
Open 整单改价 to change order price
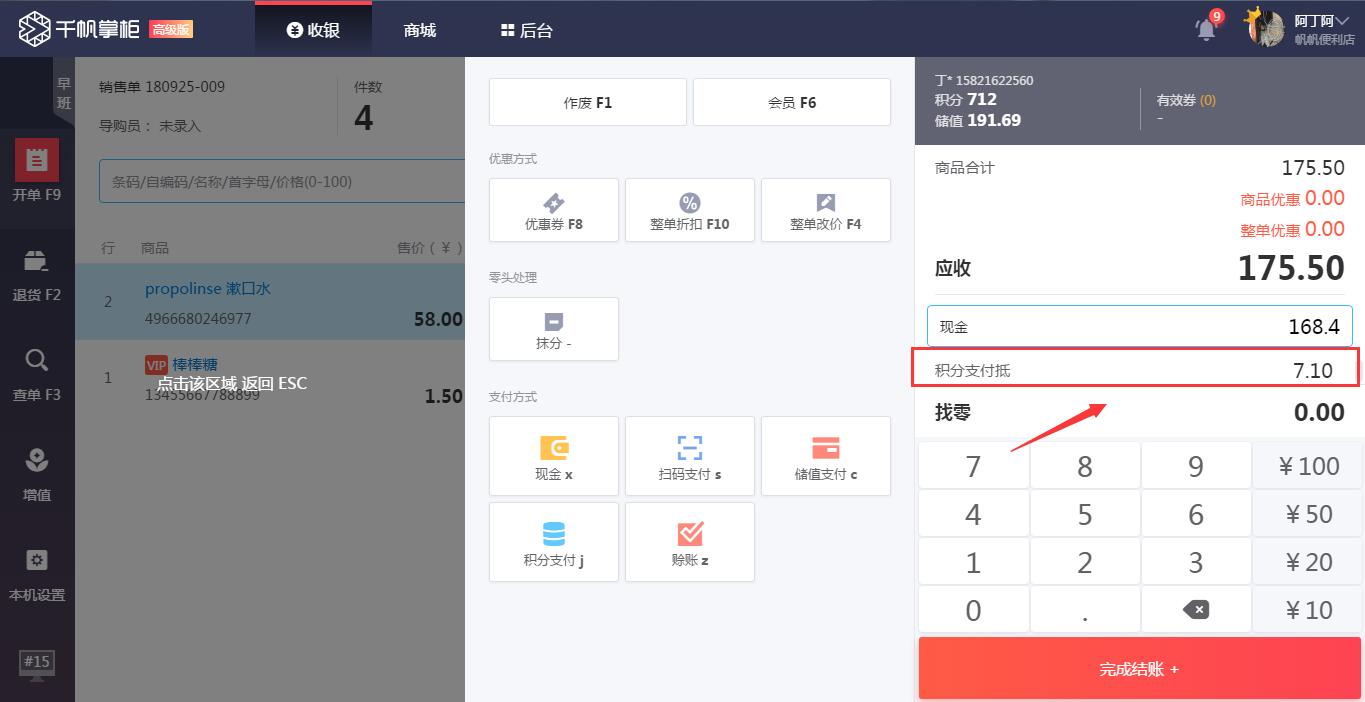(825, 210)
